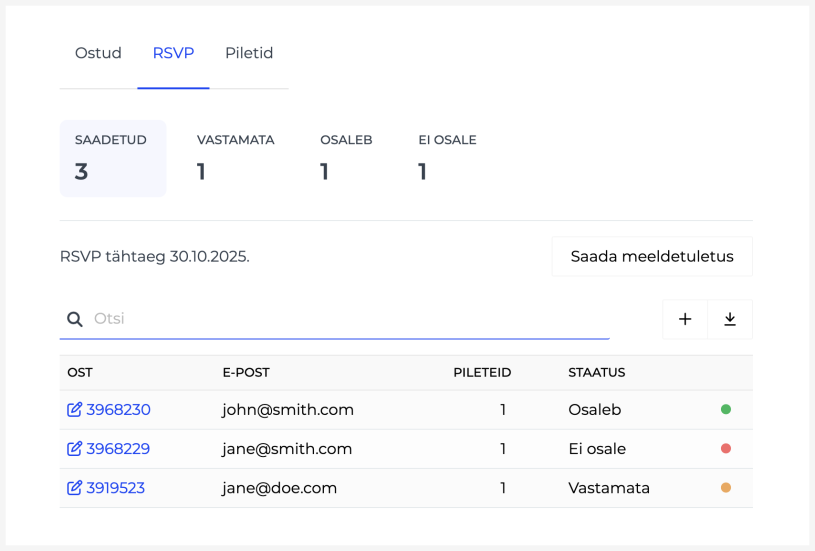Filter by the Osaleb count card
Viewport: 815px width, 551px height.
pos(346,158)
